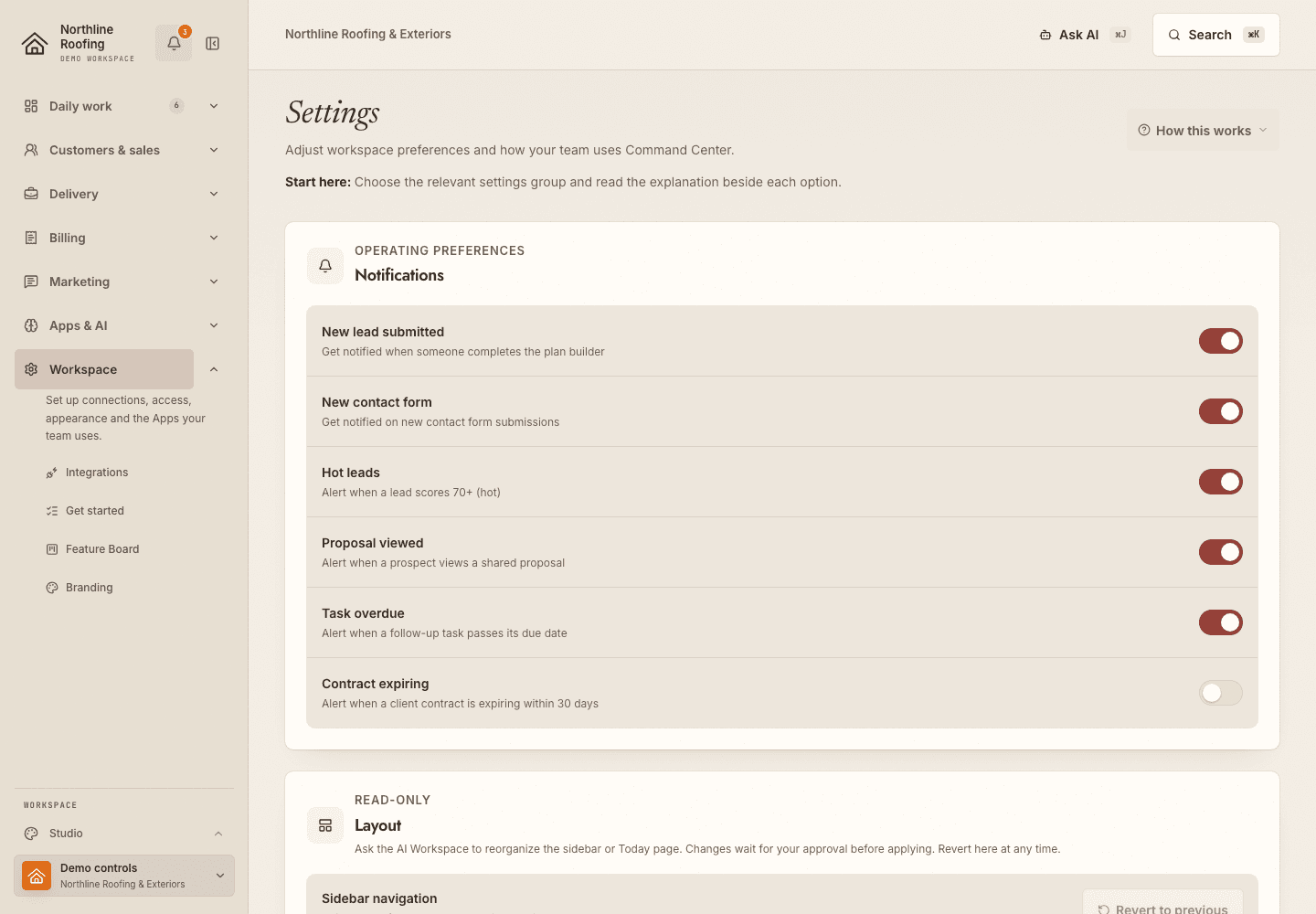
Task: Toggle Proposal viewed alert off
Action: click(1221, 552)
